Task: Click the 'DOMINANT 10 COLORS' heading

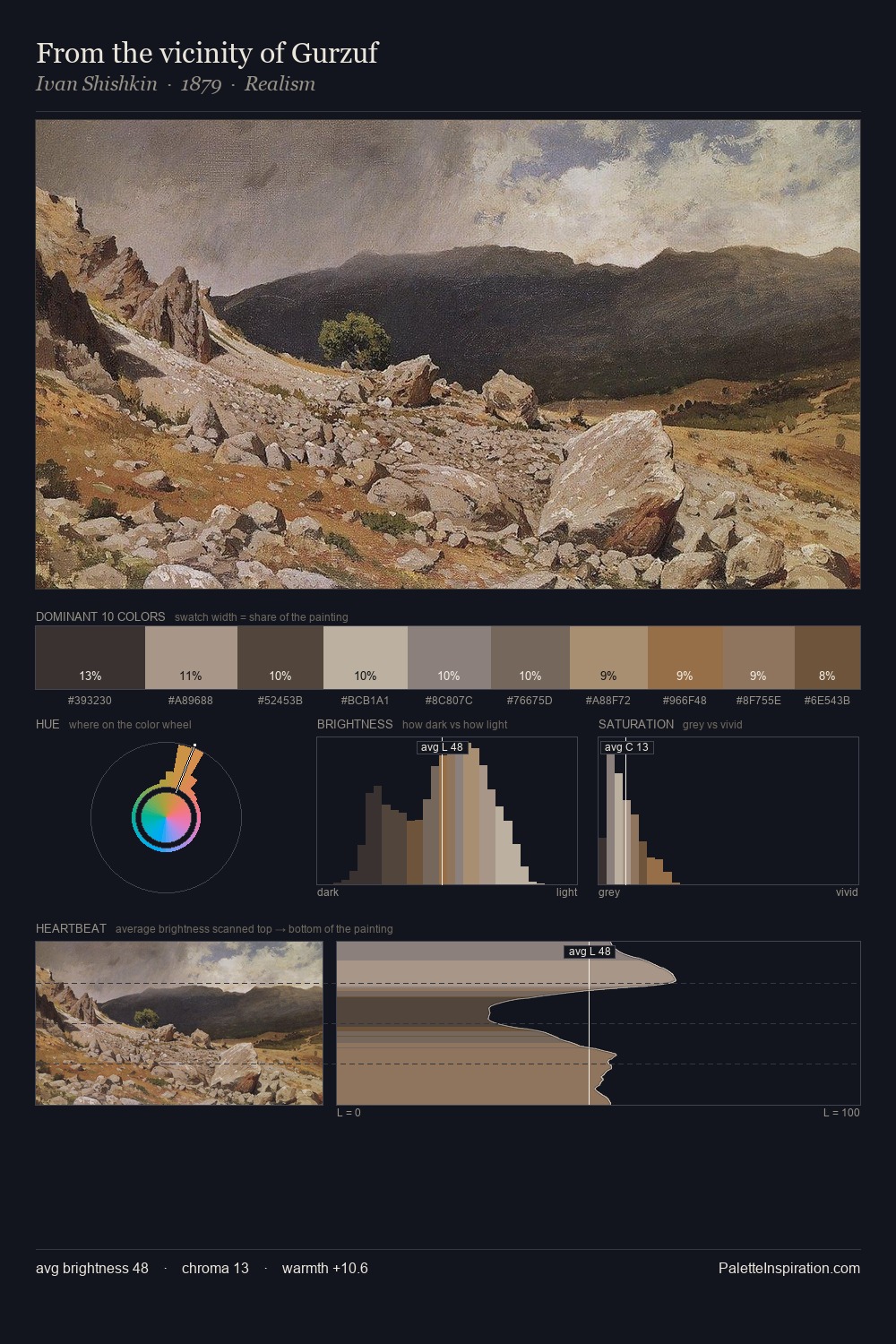Action: (100, 617)
